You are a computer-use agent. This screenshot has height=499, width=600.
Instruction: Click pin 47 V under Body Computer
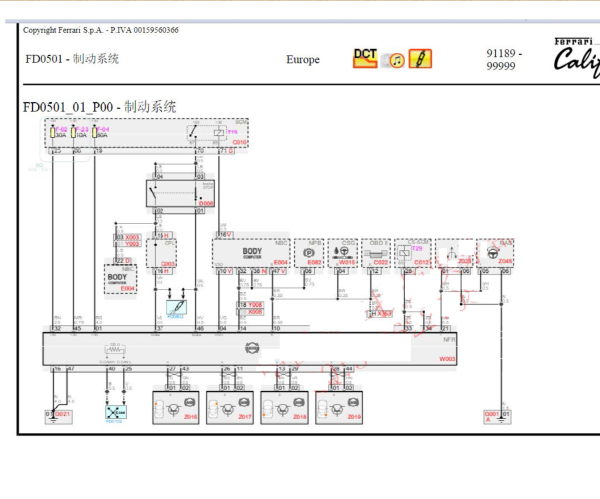278,271
